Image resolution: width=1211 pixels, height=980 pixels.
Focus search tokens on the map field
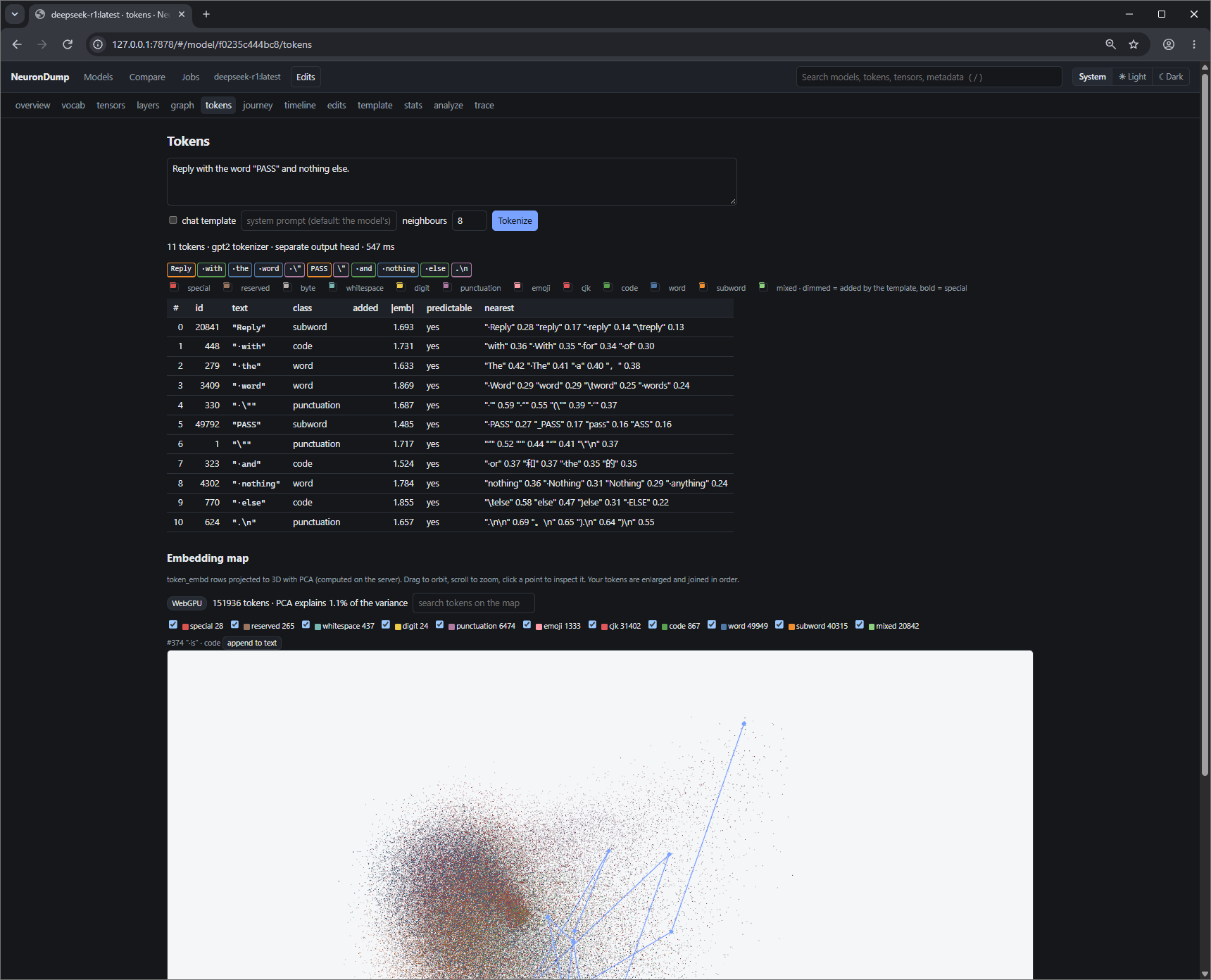(x=473, y=603)
